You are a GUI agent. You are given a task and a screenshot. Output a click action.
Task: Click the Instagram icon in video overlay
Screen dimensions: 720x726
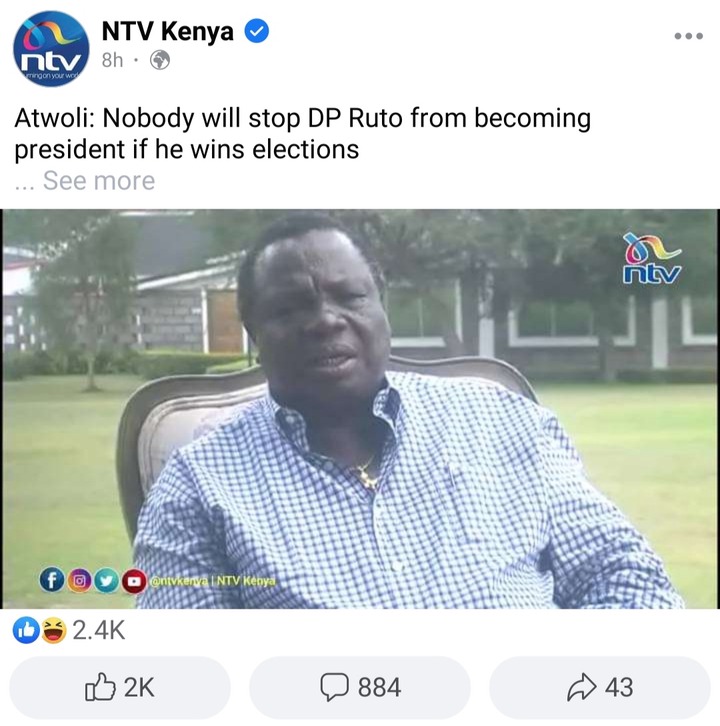pyautogui.click(x=80, y=580)
